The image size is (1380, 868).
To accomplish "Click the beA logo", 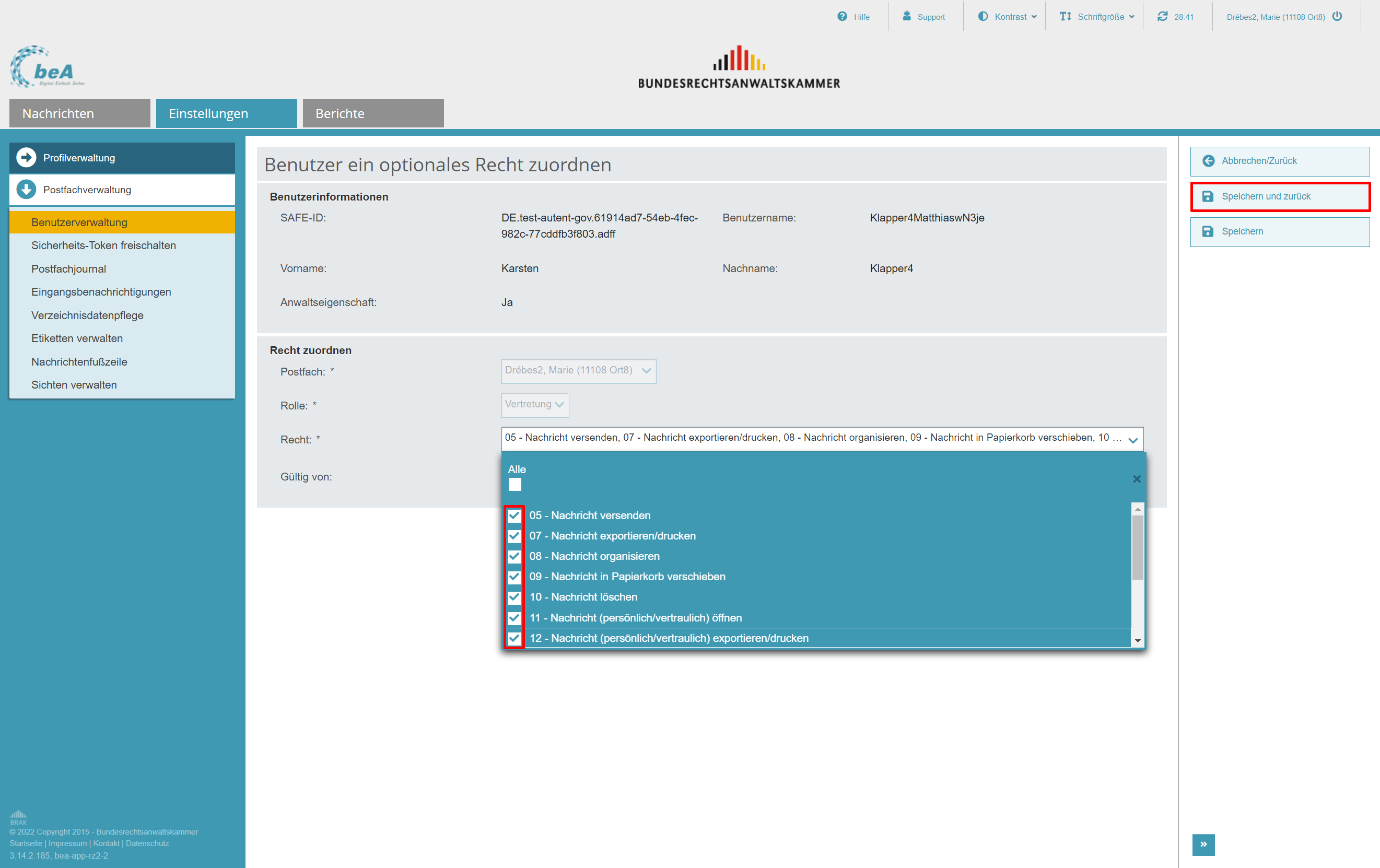I will pos(48,67).
